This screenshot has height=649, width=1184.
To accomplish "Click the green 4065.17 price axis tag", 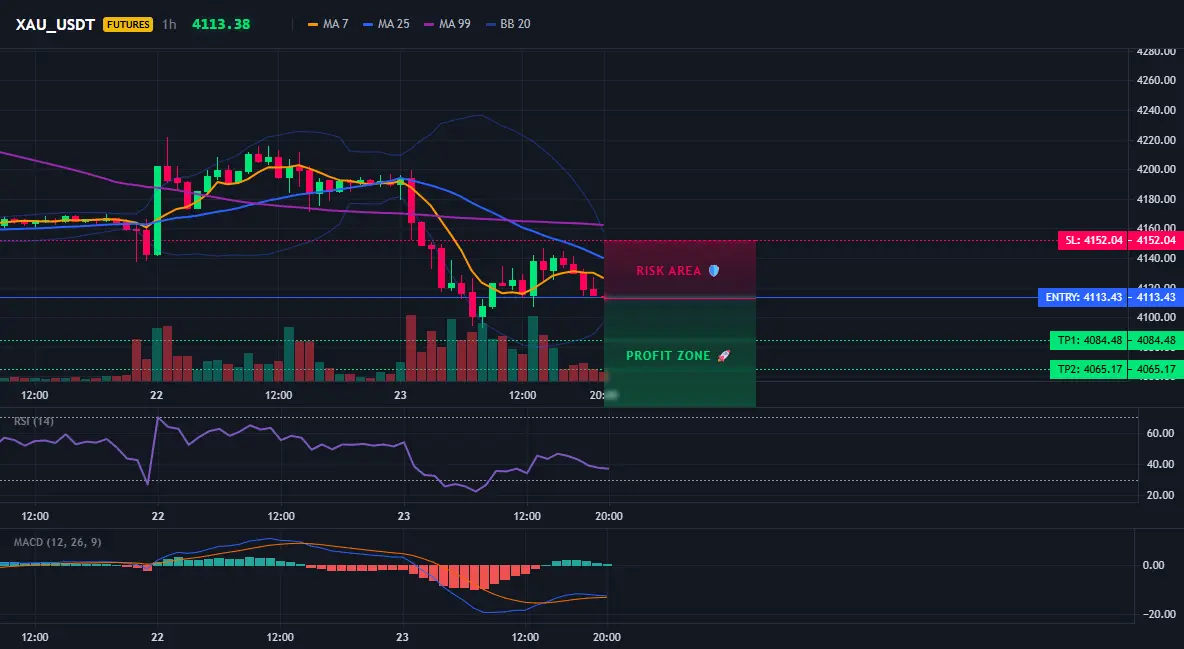I will (x=1156, y=369).
